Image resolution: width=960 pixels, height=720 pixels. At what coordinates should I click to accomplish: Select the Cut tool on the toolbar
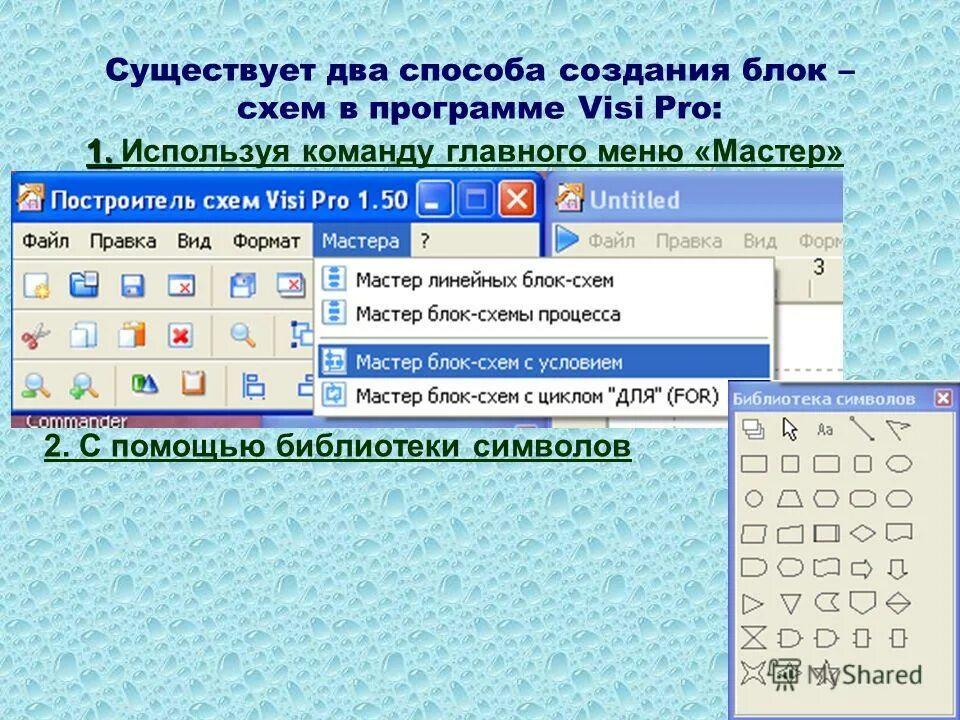[36, 332]
